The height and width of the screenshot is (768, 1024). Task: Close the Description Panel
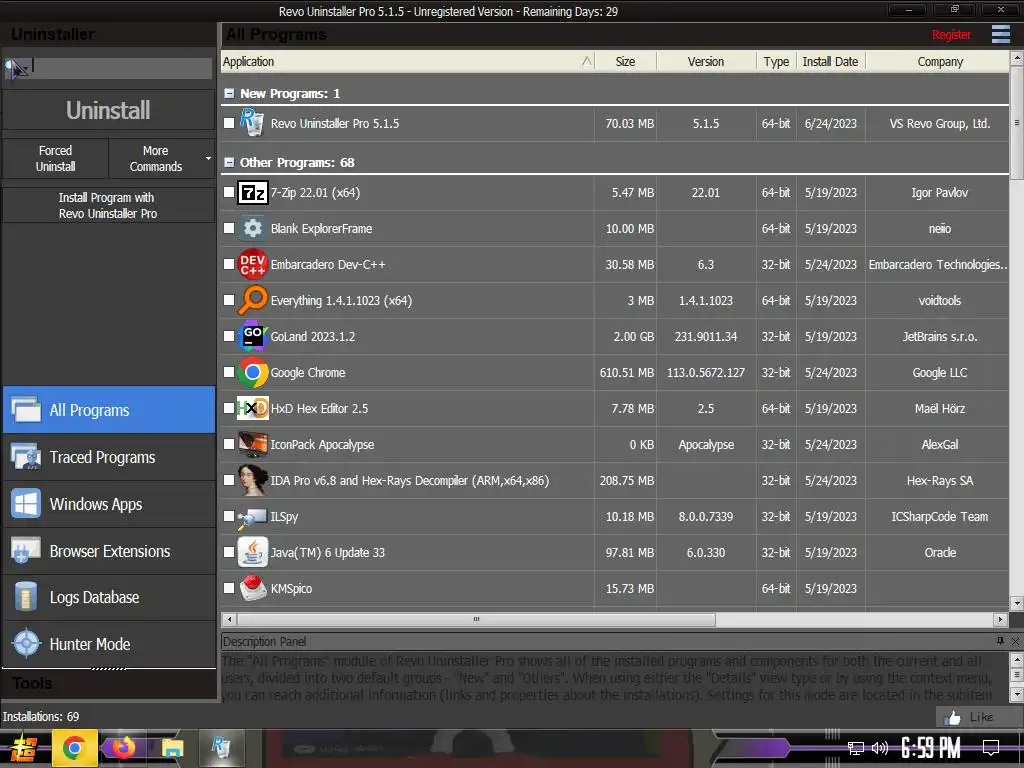(1015, 641)
